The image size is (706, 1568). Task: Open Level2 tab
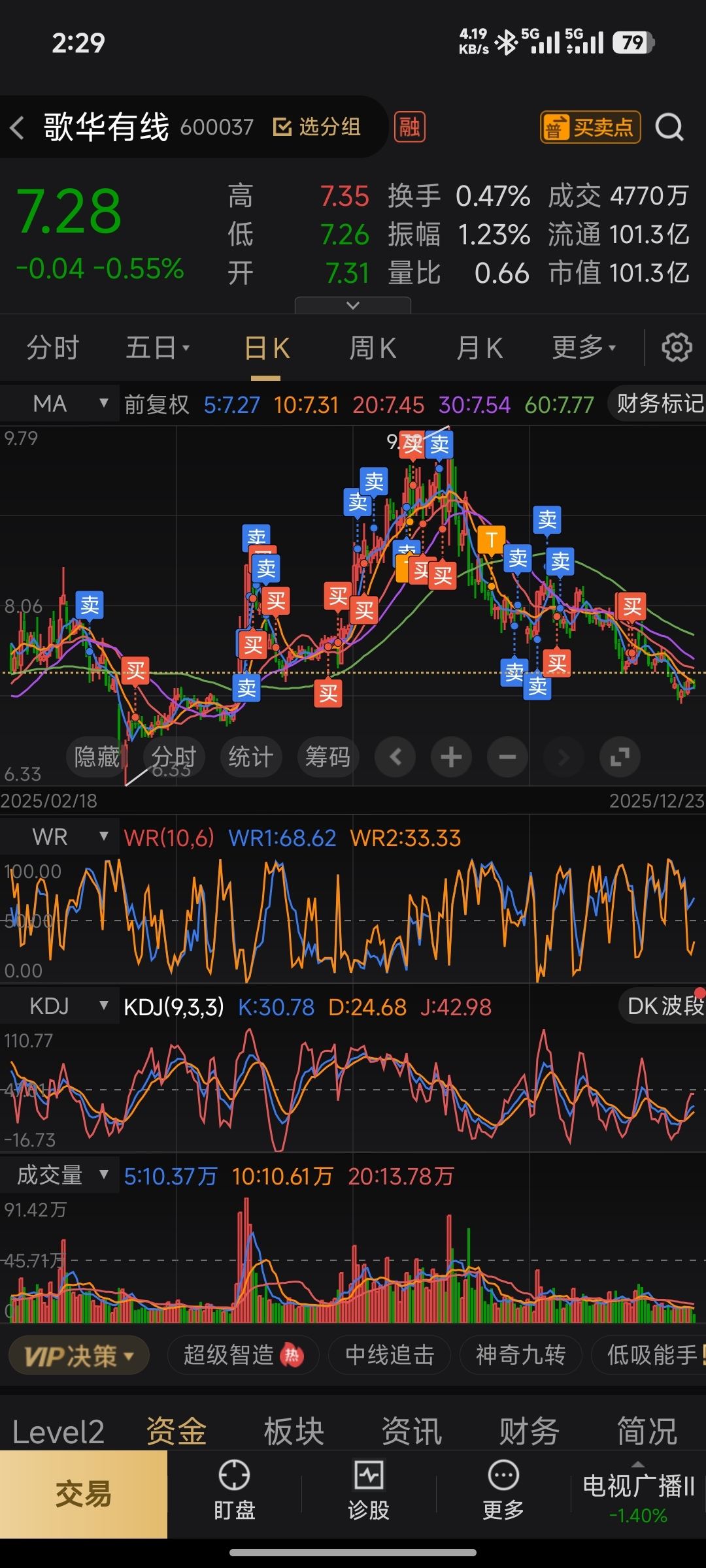58,1431
